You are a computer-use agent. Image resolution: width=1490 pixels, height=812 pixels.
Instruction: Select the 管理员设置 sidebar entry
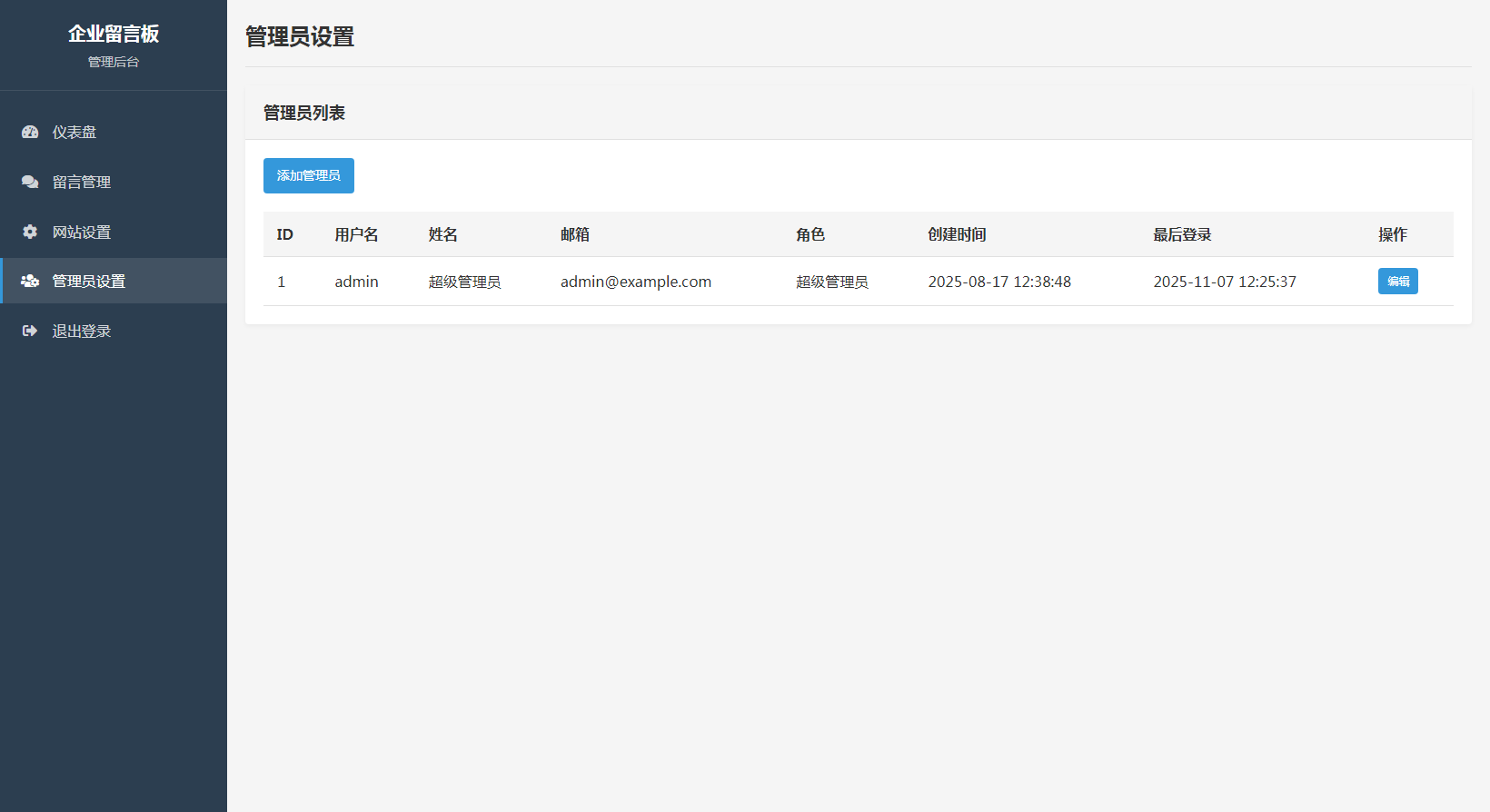[89, 281]
